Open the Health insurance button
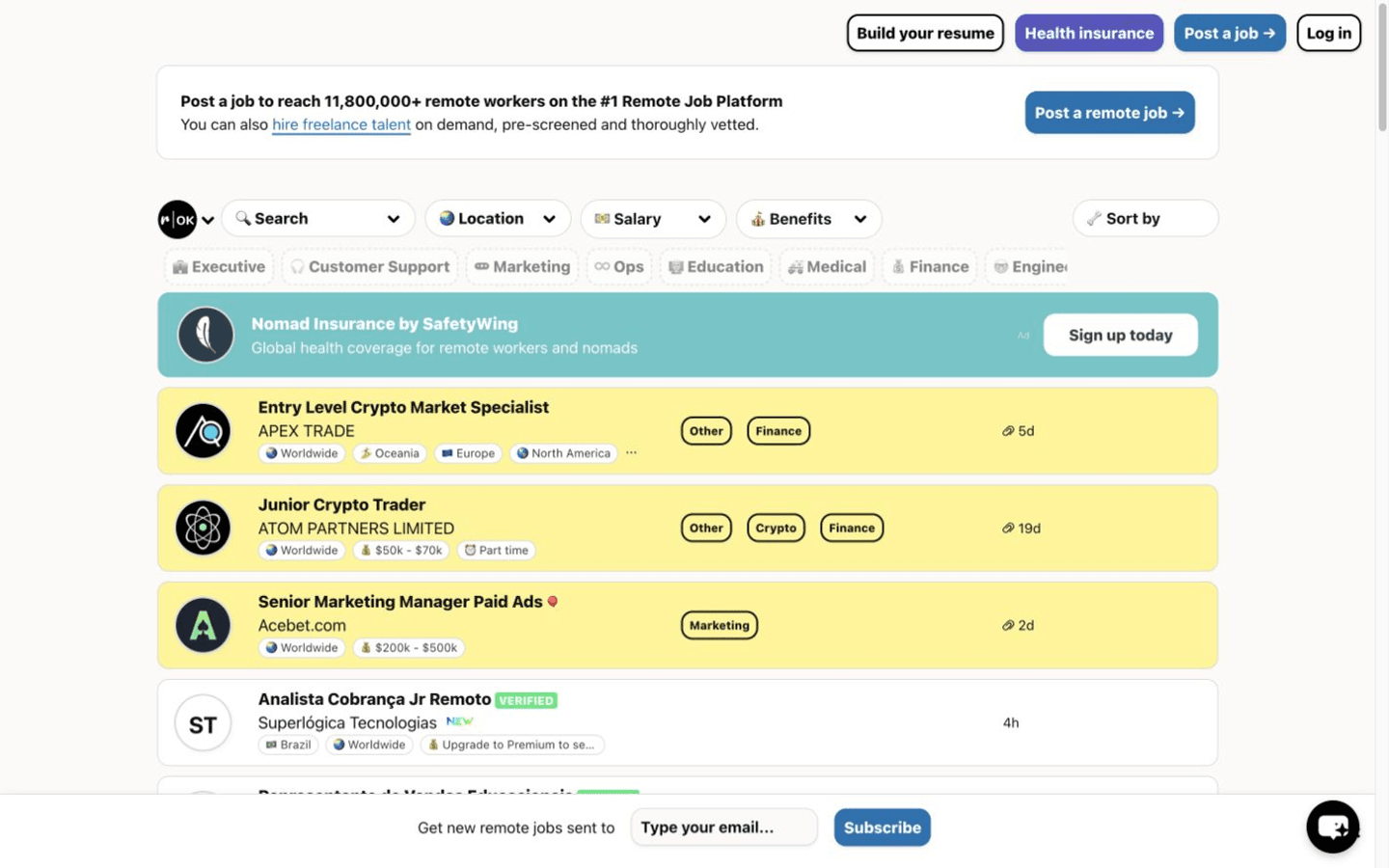1389x868 pixels. [1089, 33]
